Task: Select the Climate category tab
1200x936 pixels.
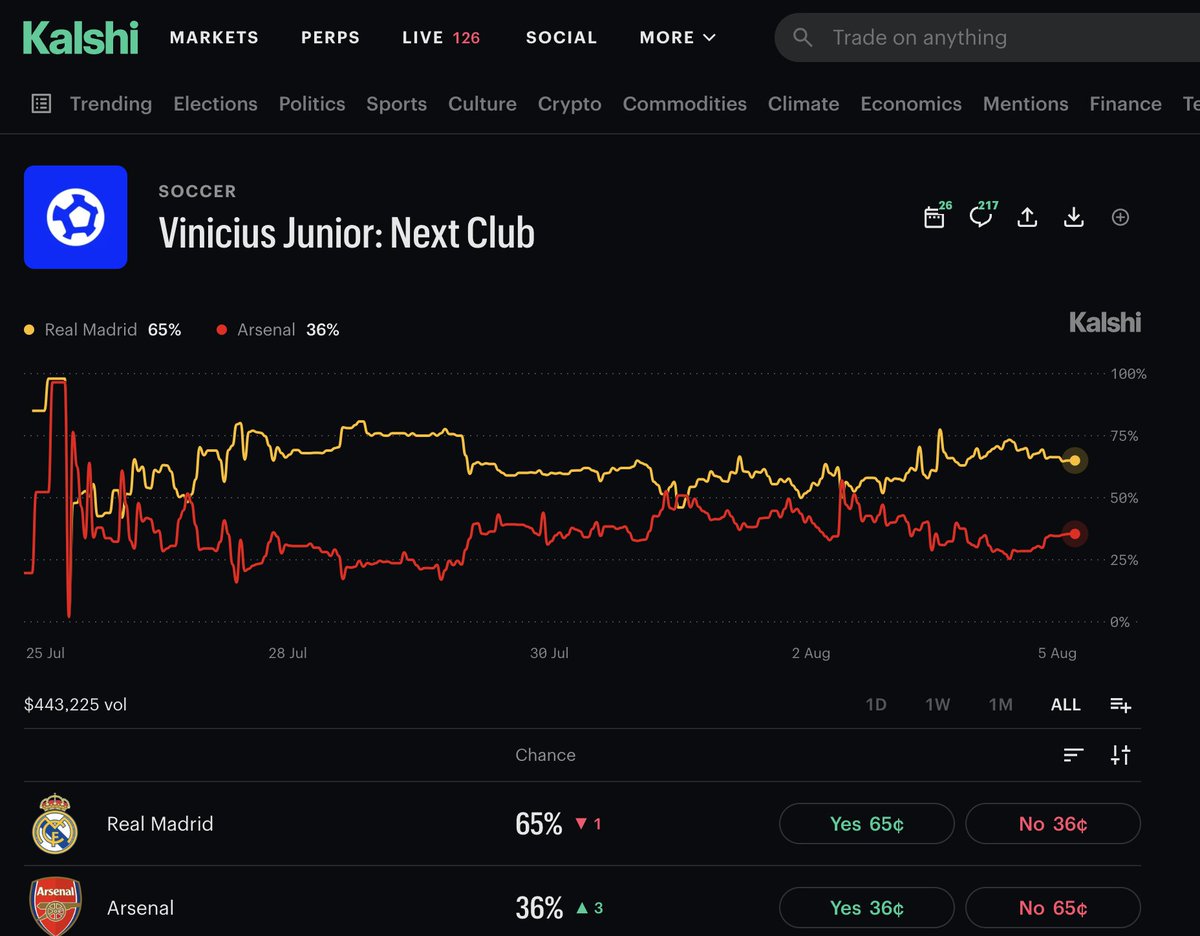Action: click(803, 104)
